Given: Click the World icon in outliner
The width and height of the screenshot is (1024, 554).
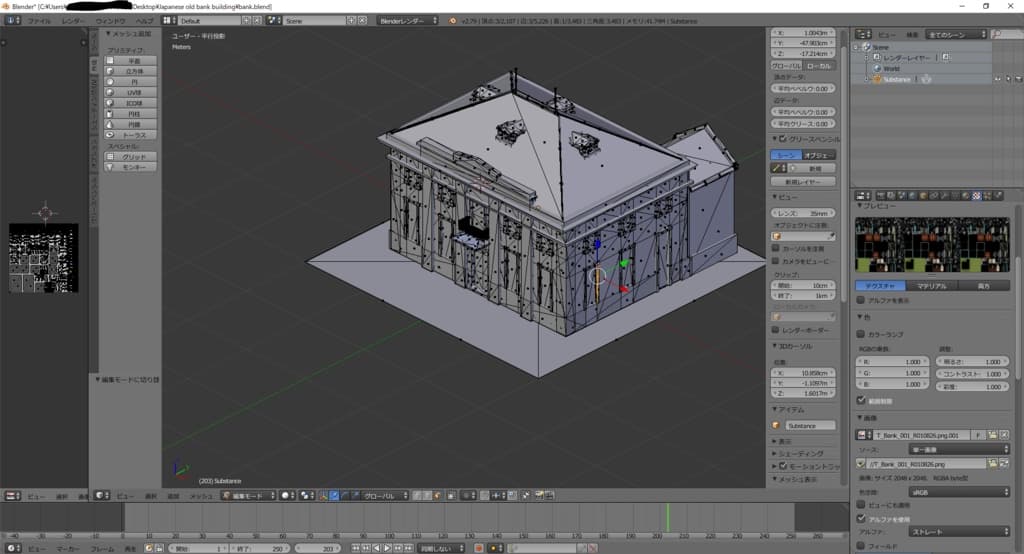Looking at the screenshot, I should click(875, 68).
